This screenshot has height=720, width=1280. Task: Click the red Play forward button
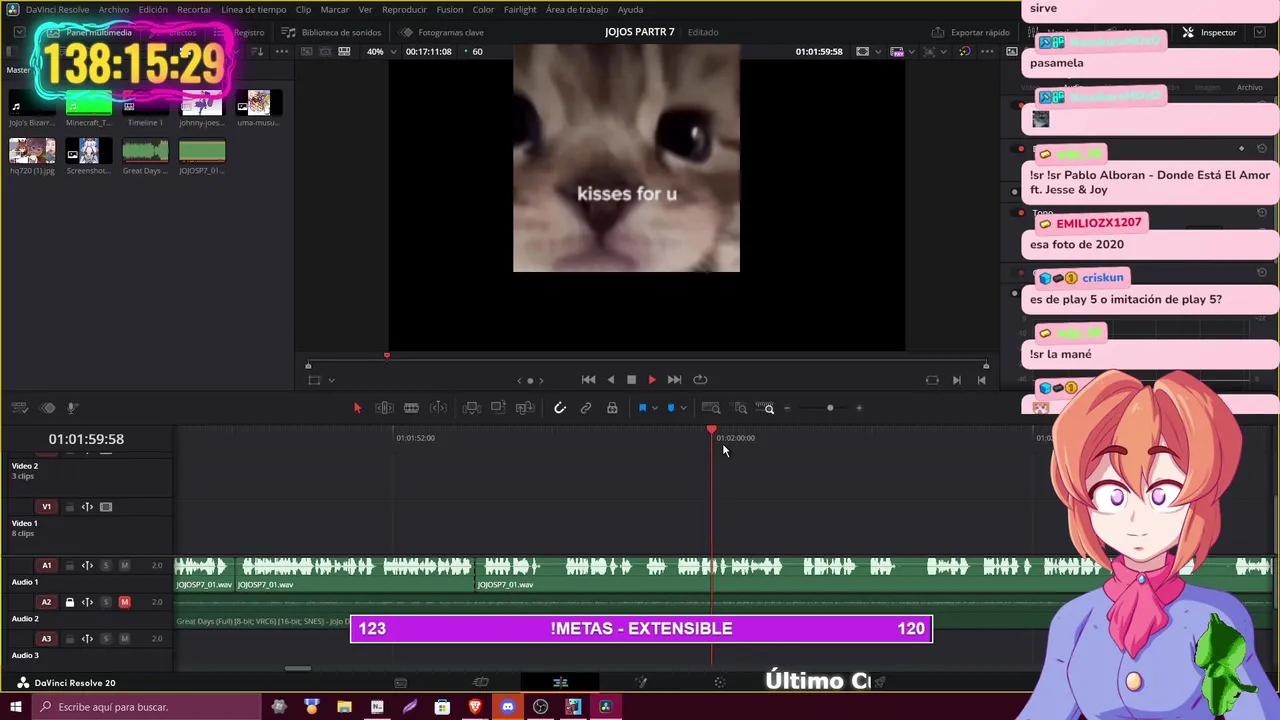coord(652,380)
